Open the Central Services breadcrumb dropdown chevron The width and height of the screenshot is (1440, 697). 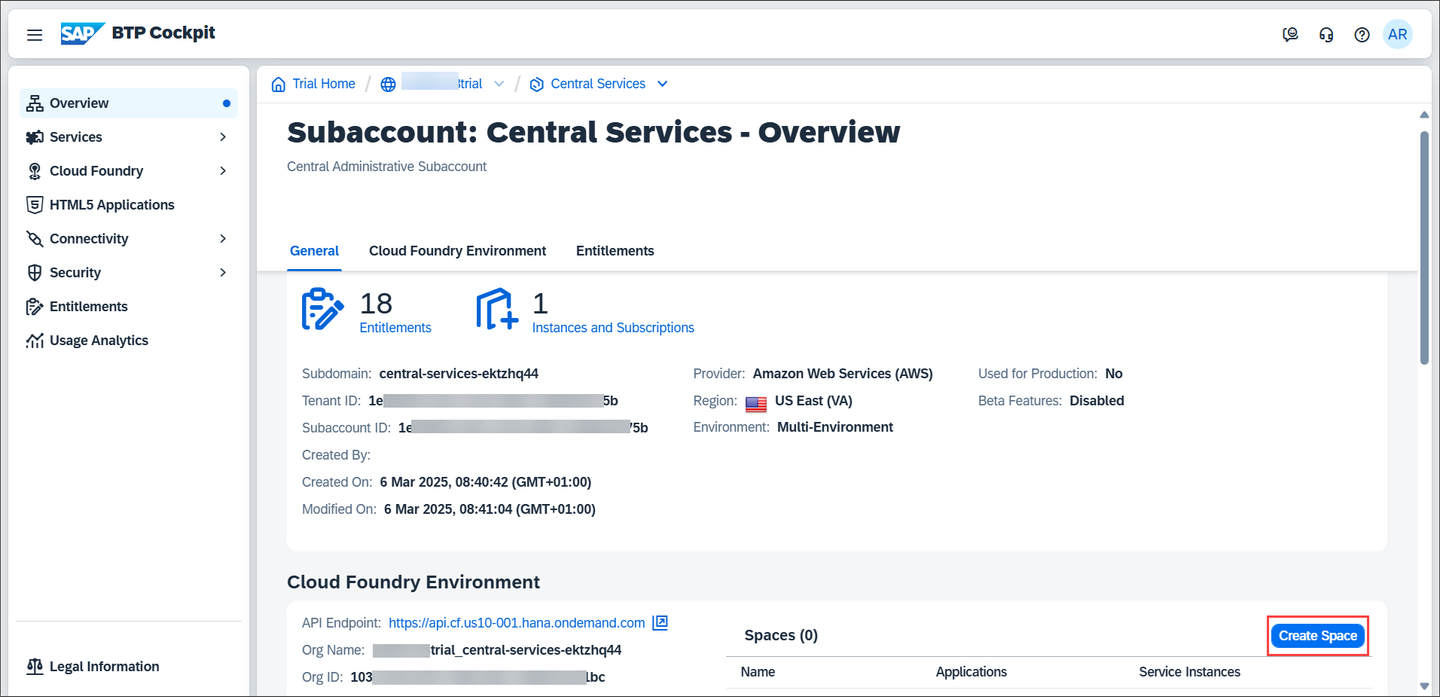[662, 84]
